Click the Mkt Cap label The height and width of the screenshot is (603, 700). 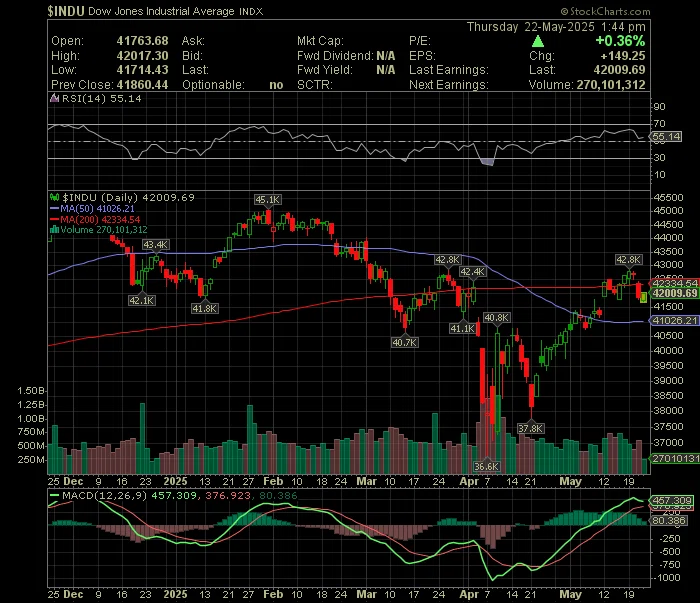pyautogui.click(x=320, y=41)
